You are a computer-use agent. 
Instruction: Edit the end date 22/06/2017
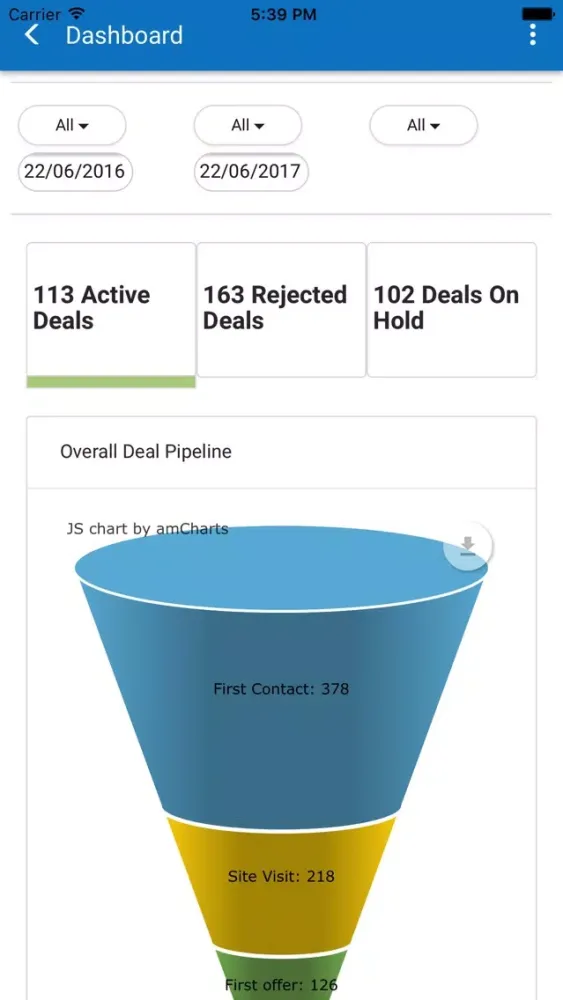point(251,172)
